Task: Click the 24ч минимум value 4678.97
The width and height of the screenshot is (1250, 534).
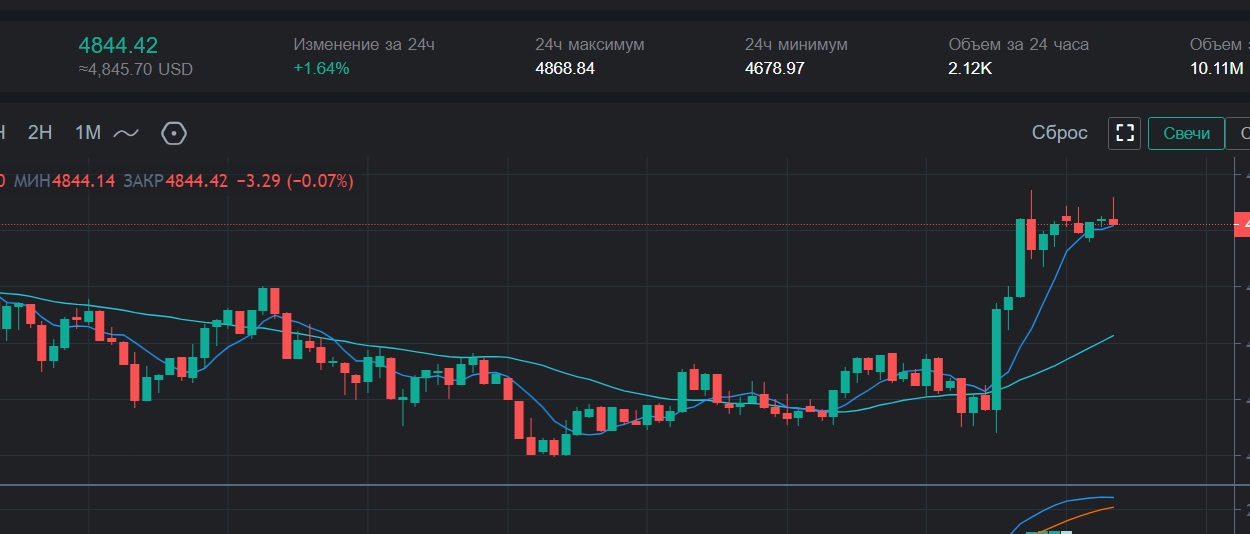Action: [x=774, y=69]
